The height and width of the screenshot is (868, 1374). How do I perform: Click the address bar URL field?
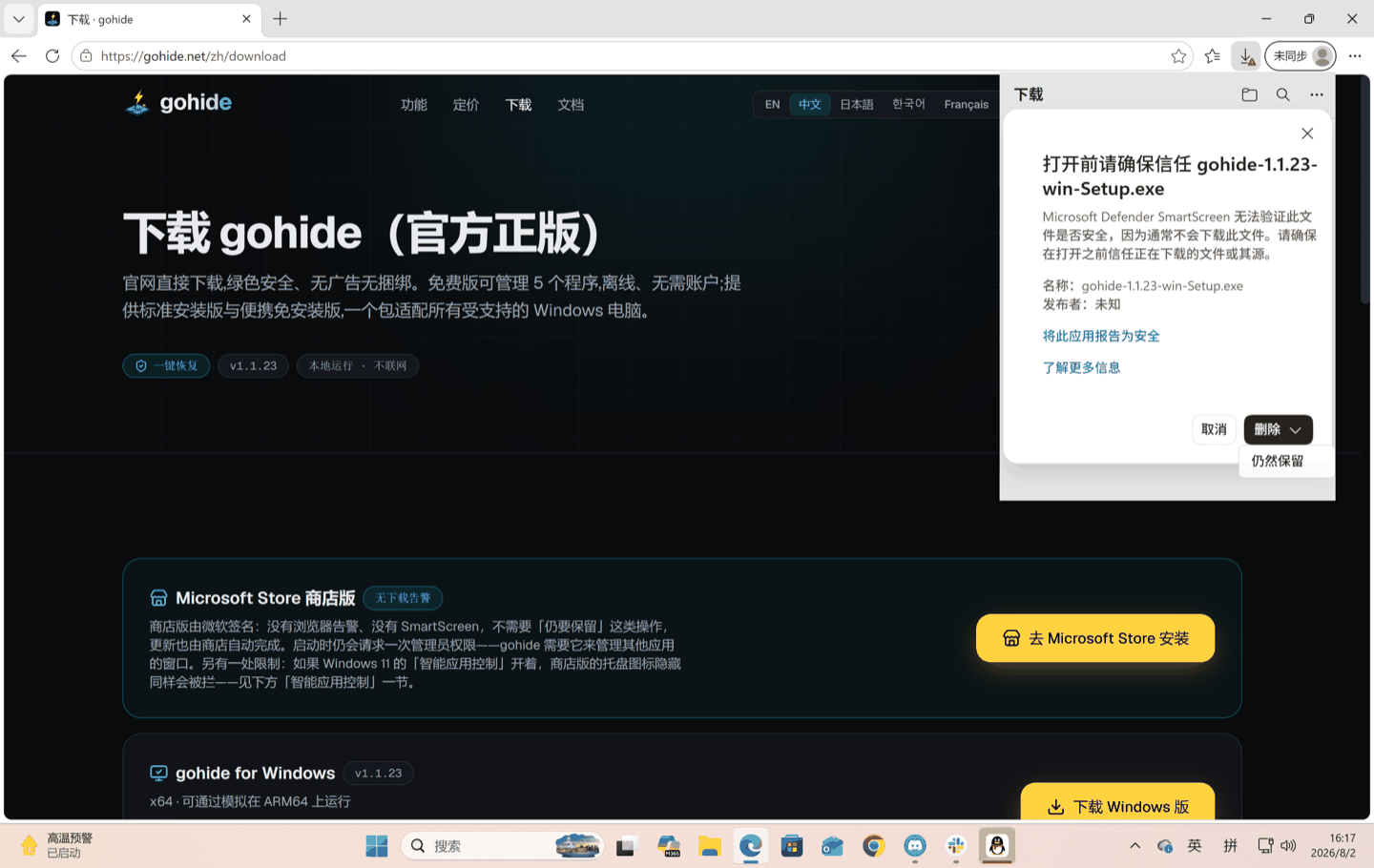630,56
